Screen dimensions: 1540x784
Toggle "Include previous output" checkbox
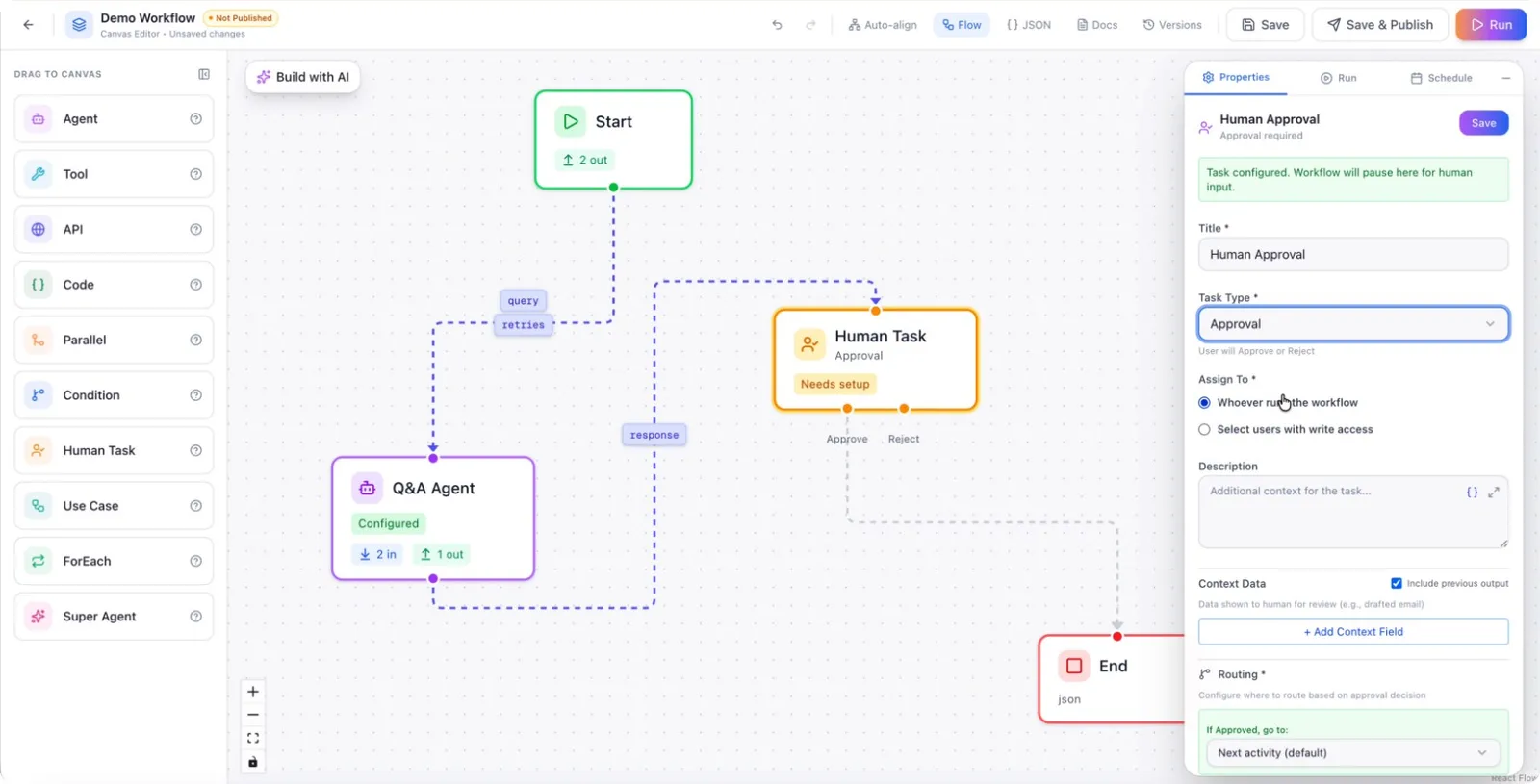point(1397,583)
